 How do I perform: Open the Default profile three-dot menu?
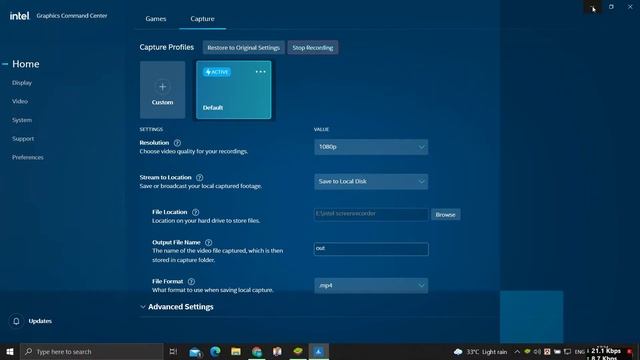(260, 72)
